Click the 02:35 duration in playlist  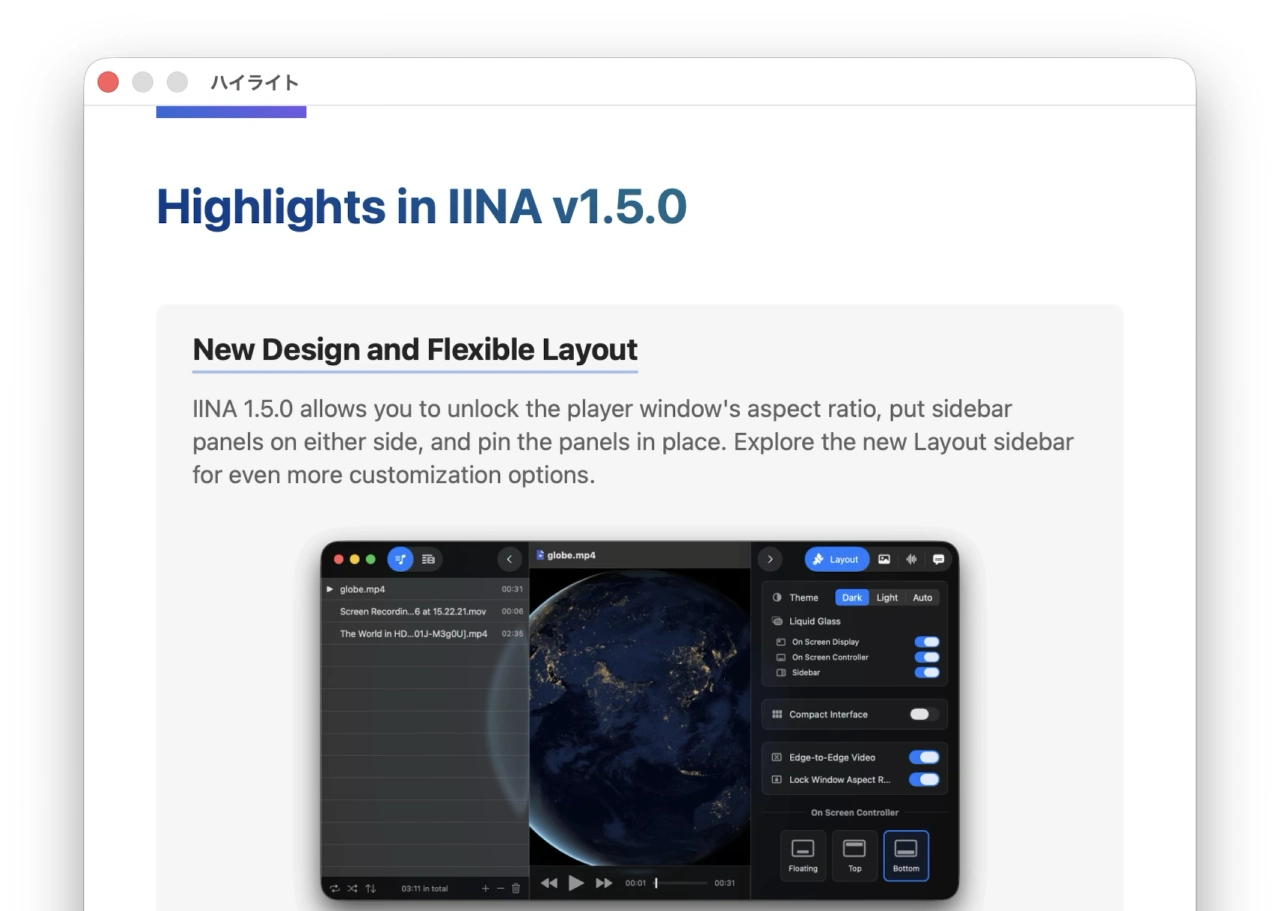click(x=512, y=633)
